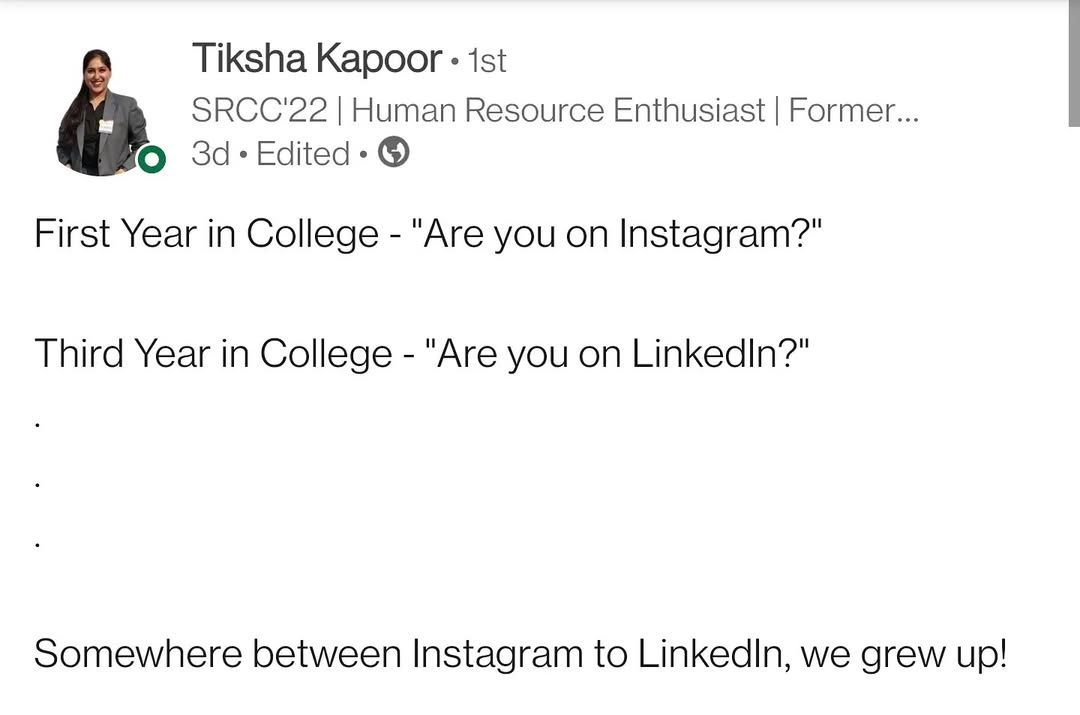Expand the truncated headline at "Former..."

pyautogui.click(x=853, y=110)
